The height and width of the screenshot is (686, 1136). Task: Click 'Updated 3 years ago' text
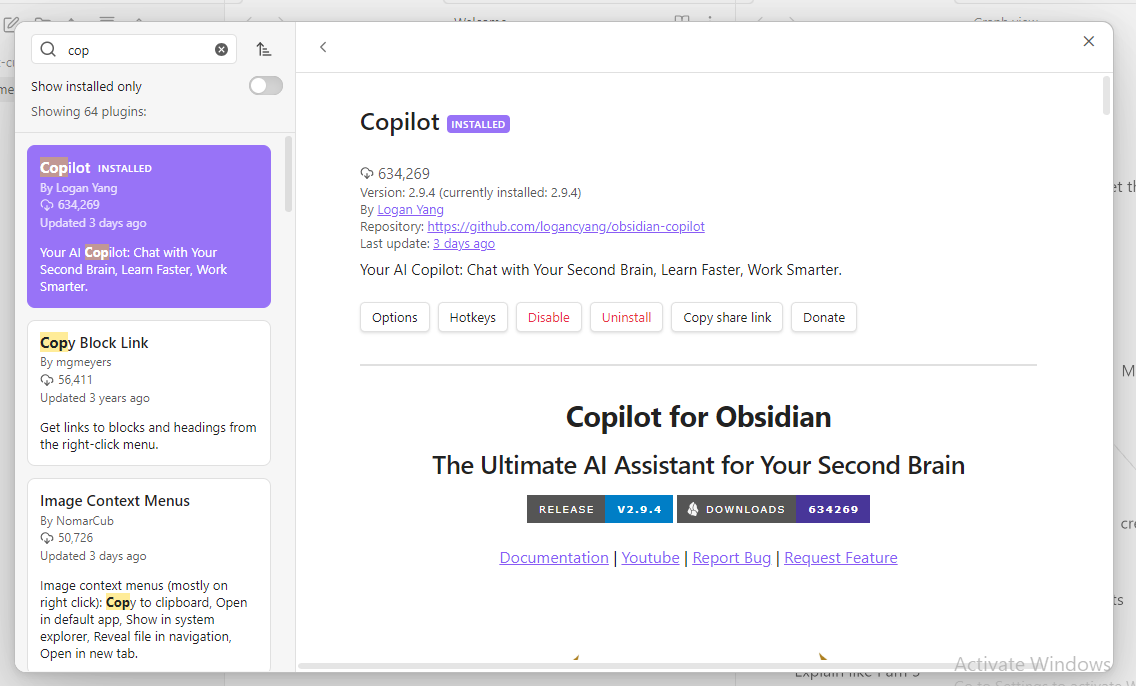pos(95,398)
